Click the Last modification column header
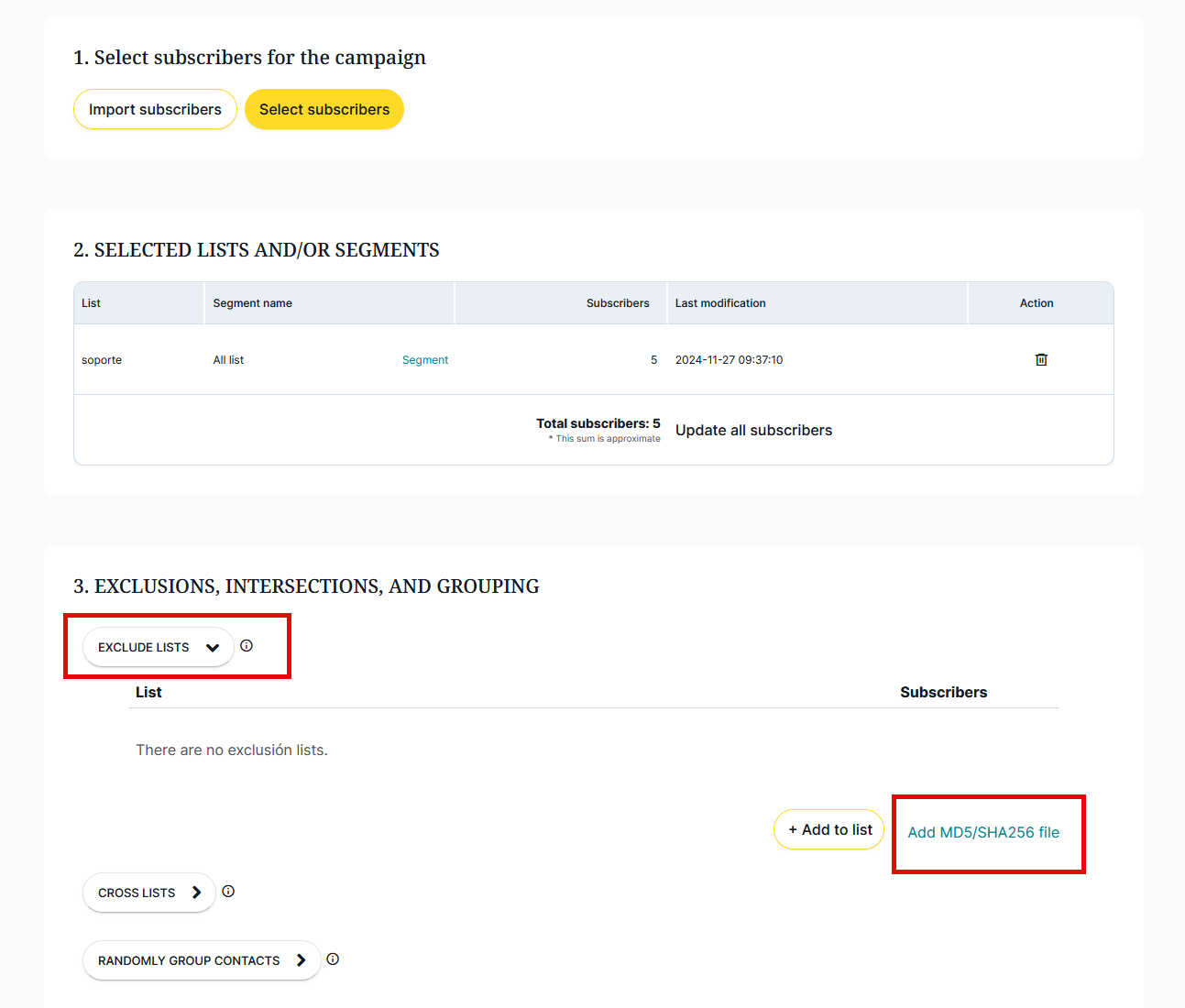1185x1008 pixels. pos(720,303)
